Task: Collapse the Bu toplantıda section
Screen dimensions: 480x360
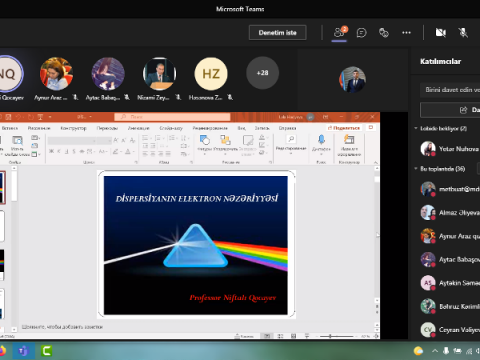Action: (x=416, y=169)
